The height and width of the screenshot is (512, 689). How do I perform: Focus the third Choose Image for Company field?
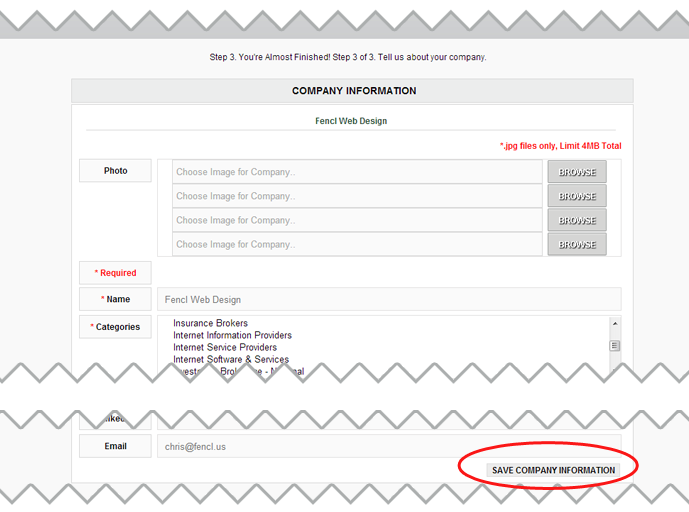[x=357, y=220]
